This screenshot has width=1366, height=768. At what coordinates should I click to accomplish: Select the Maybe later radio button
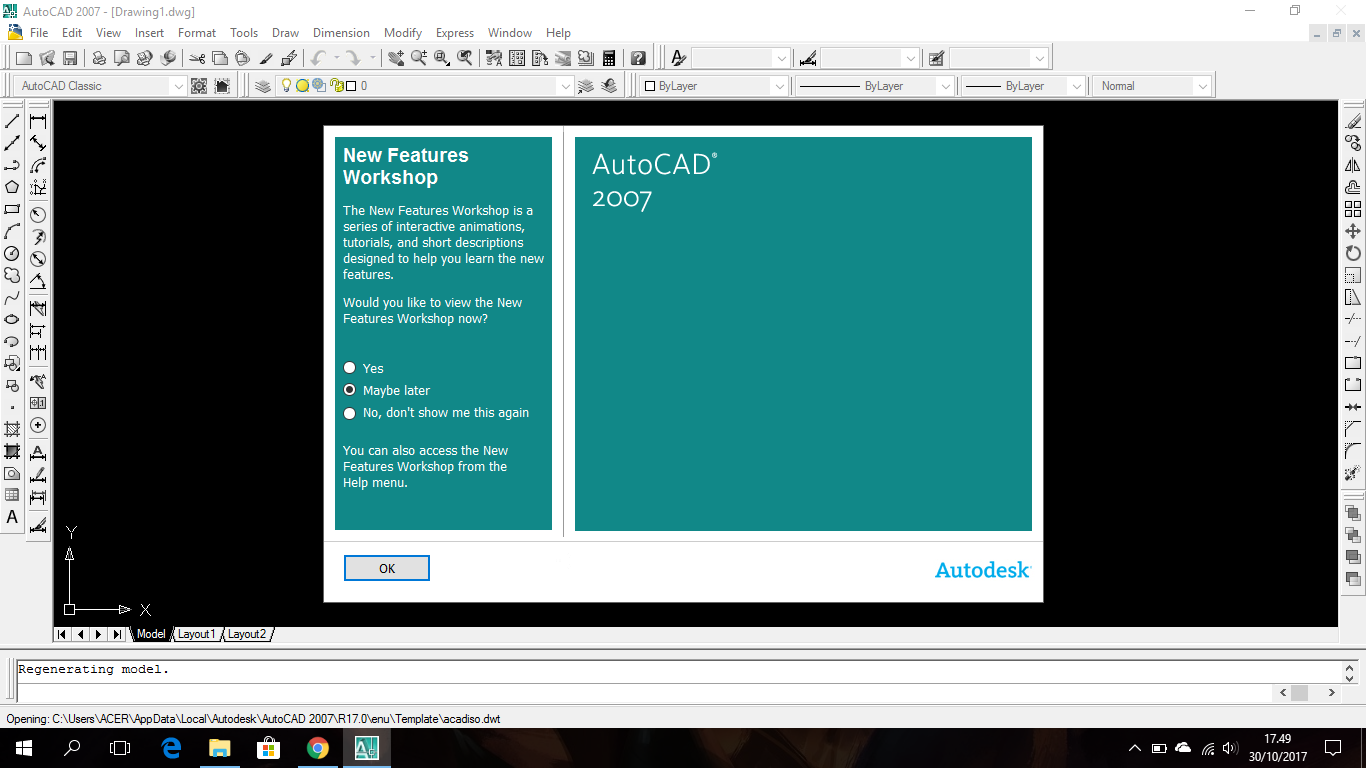350,390
